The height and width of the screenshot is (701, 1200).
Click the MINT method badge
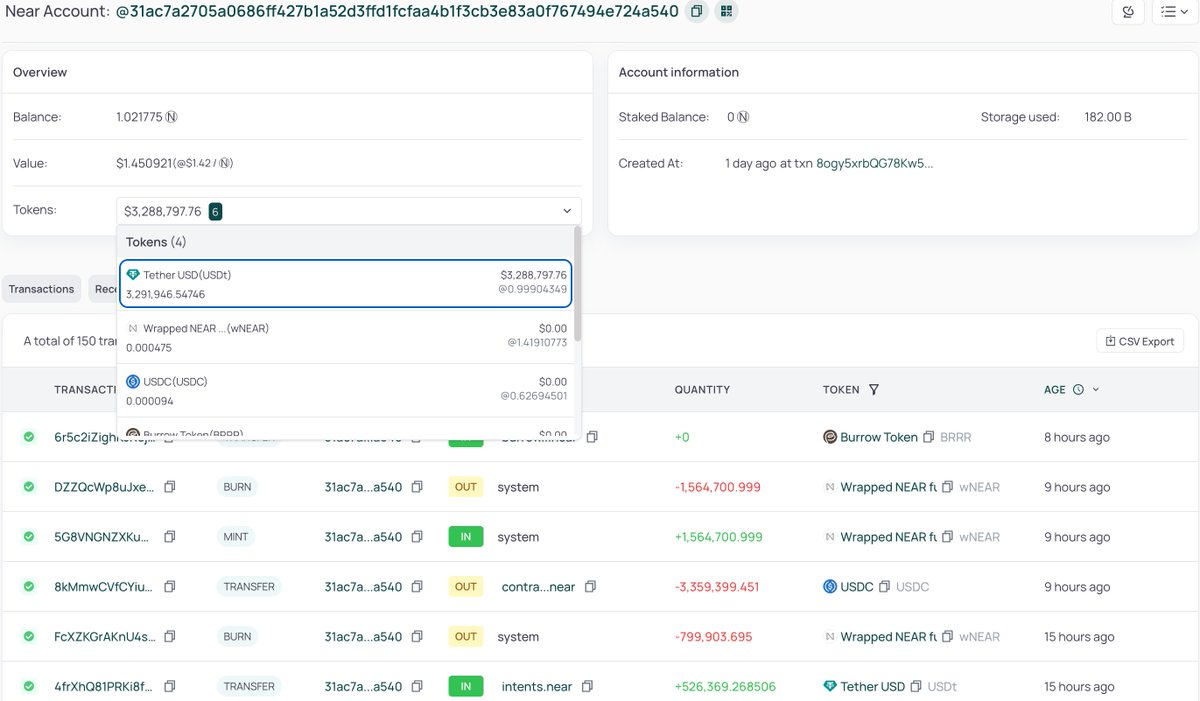237,537
